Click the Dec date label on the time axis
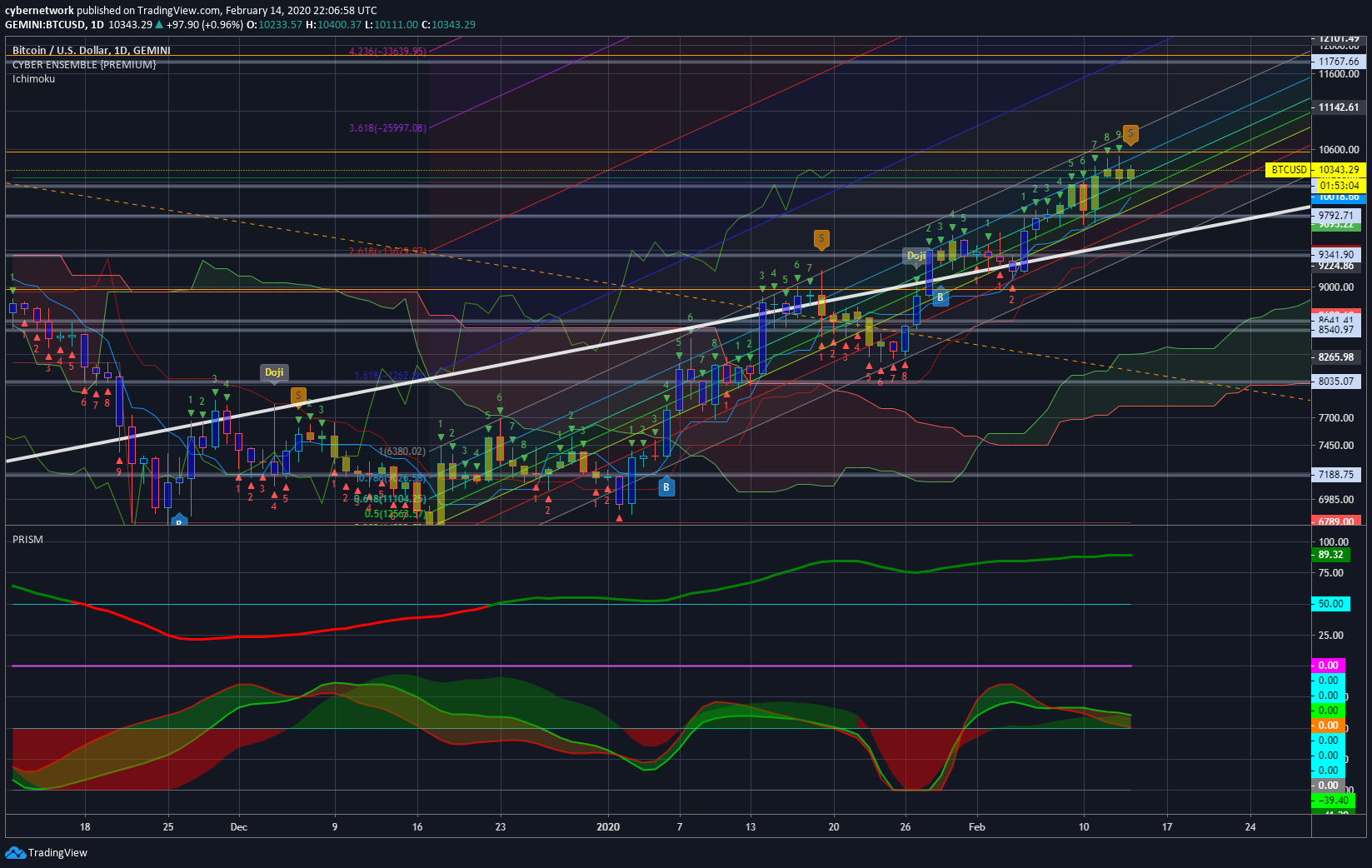 pos(239,827)
